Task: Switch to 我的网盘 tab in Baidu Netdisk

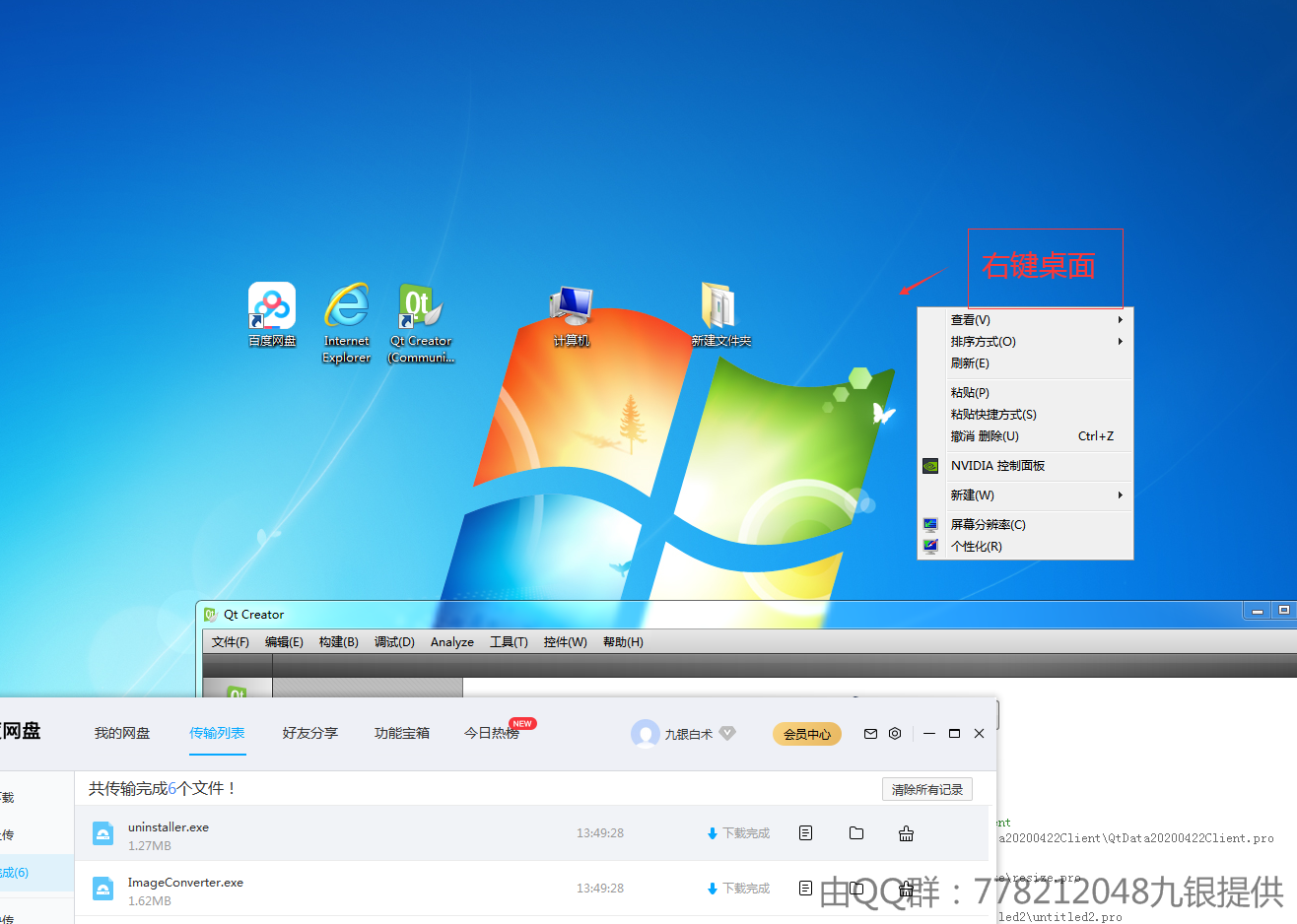Action: pyautogui.click(x=122, y=733)
